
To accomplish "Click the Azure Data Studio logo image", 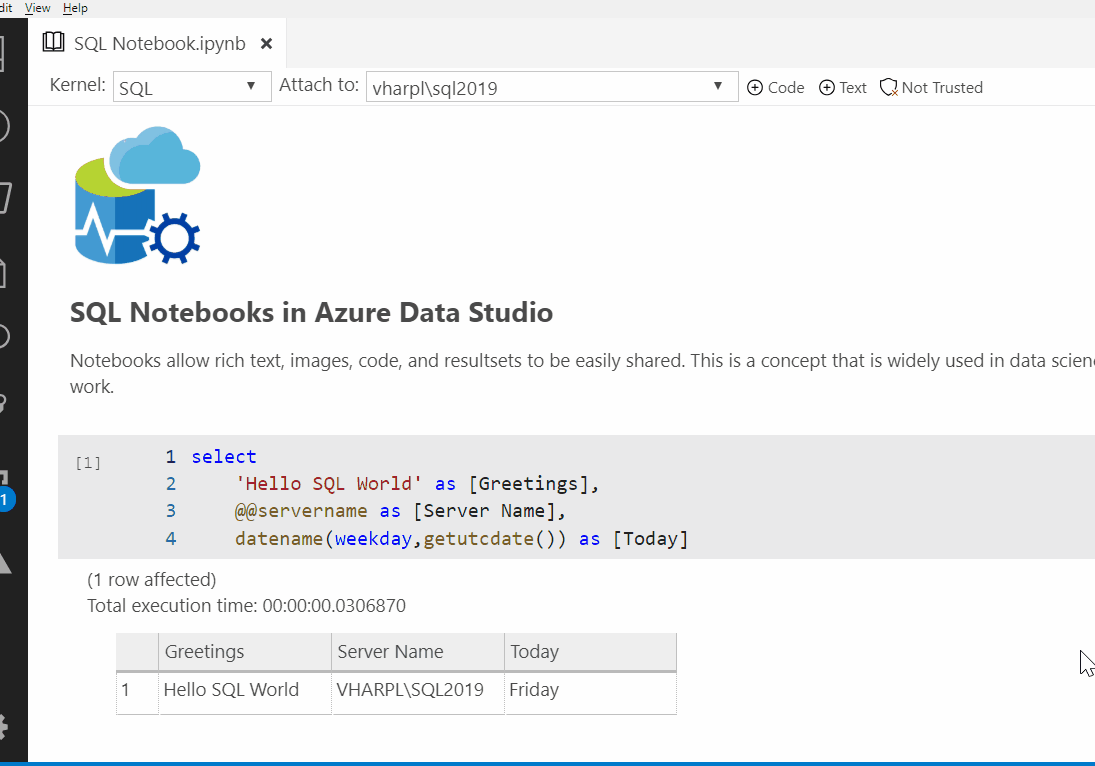I will (x=136, y=196).
